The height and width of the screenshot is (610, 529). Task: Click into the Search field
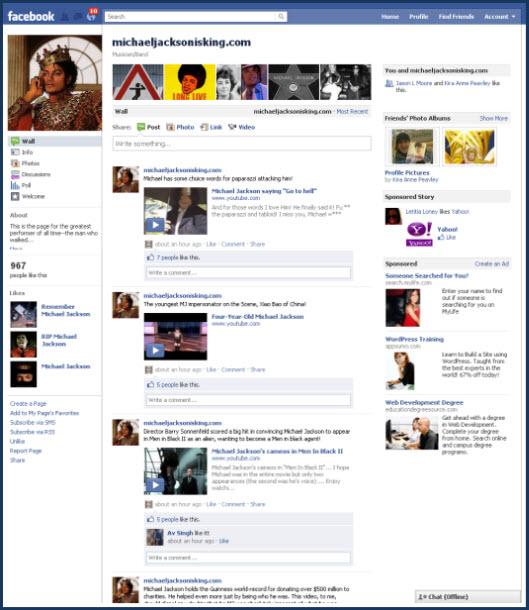click(x=190, y=17)
